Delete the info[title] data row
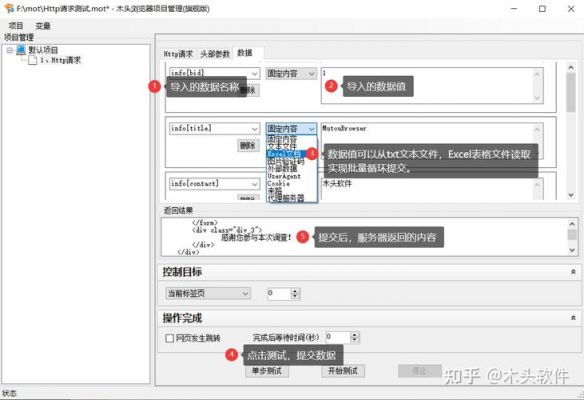 coord(248,145)
